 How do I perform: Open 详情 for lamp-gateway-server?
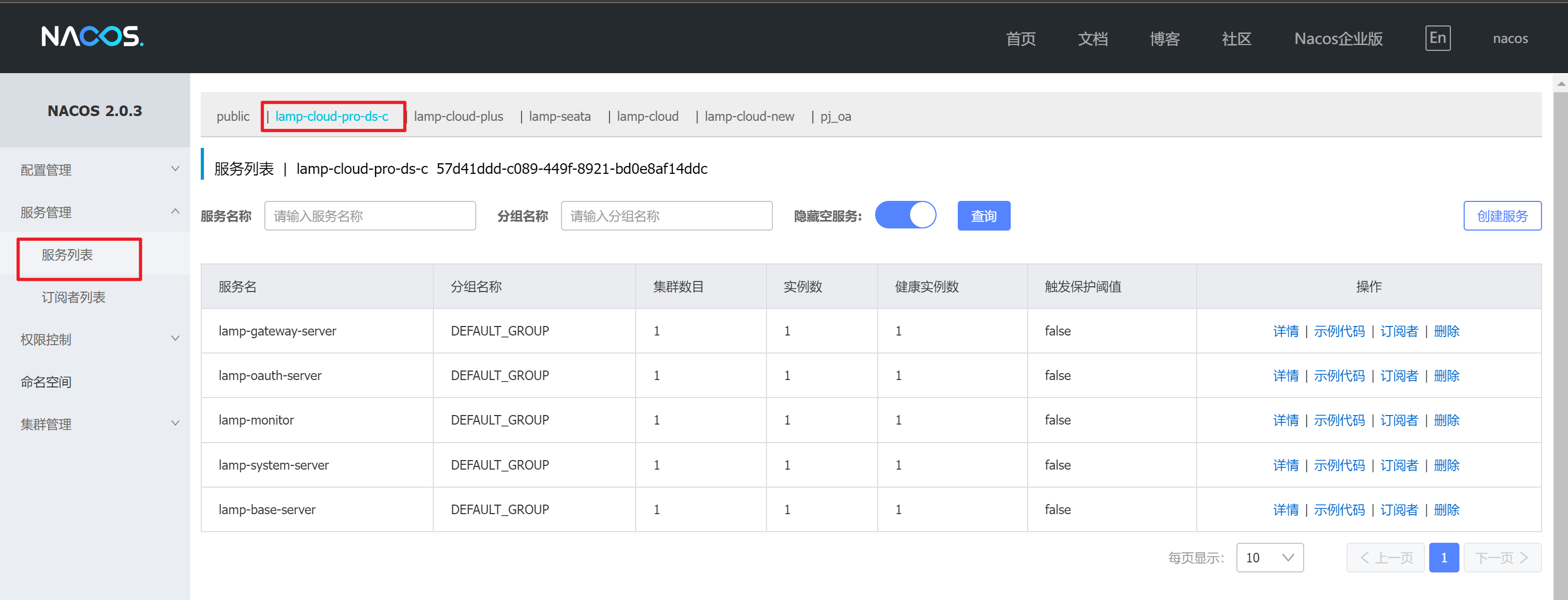(1285, 331)
